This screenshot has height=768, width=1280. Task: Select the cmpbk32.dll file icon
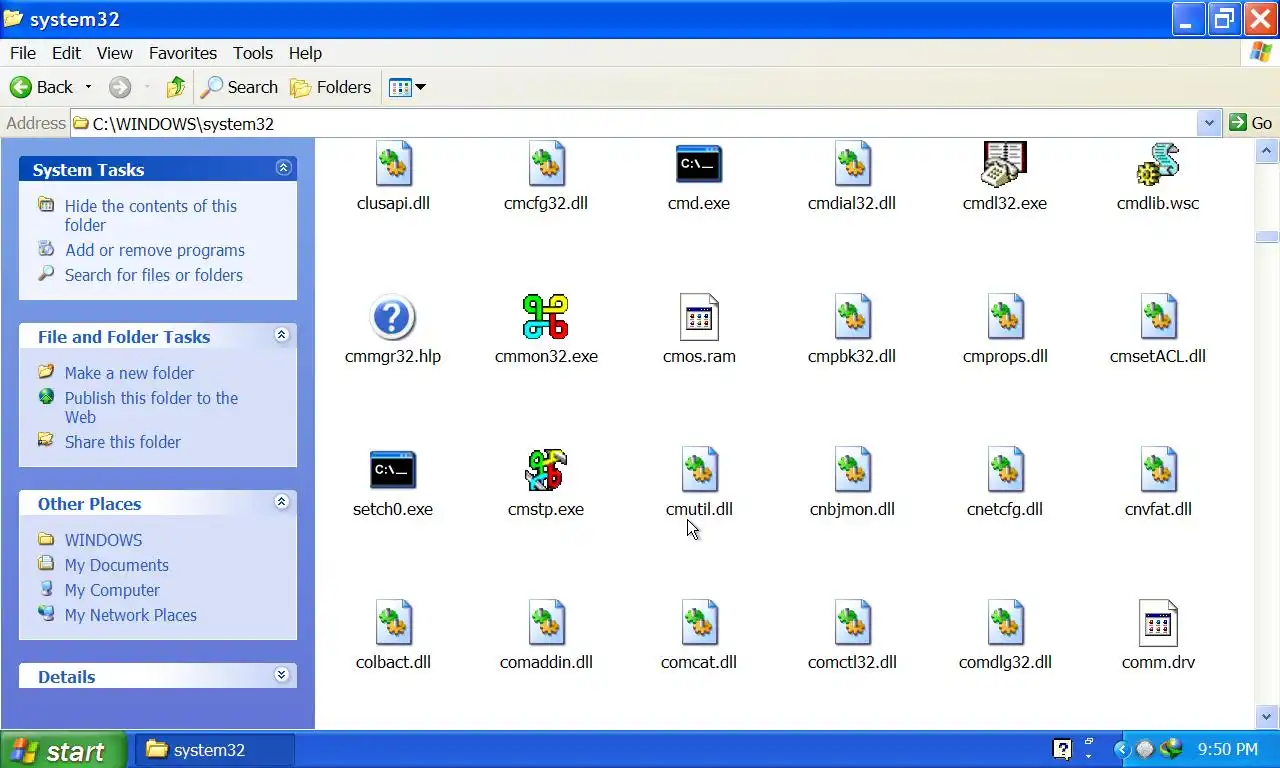[853, 317]
